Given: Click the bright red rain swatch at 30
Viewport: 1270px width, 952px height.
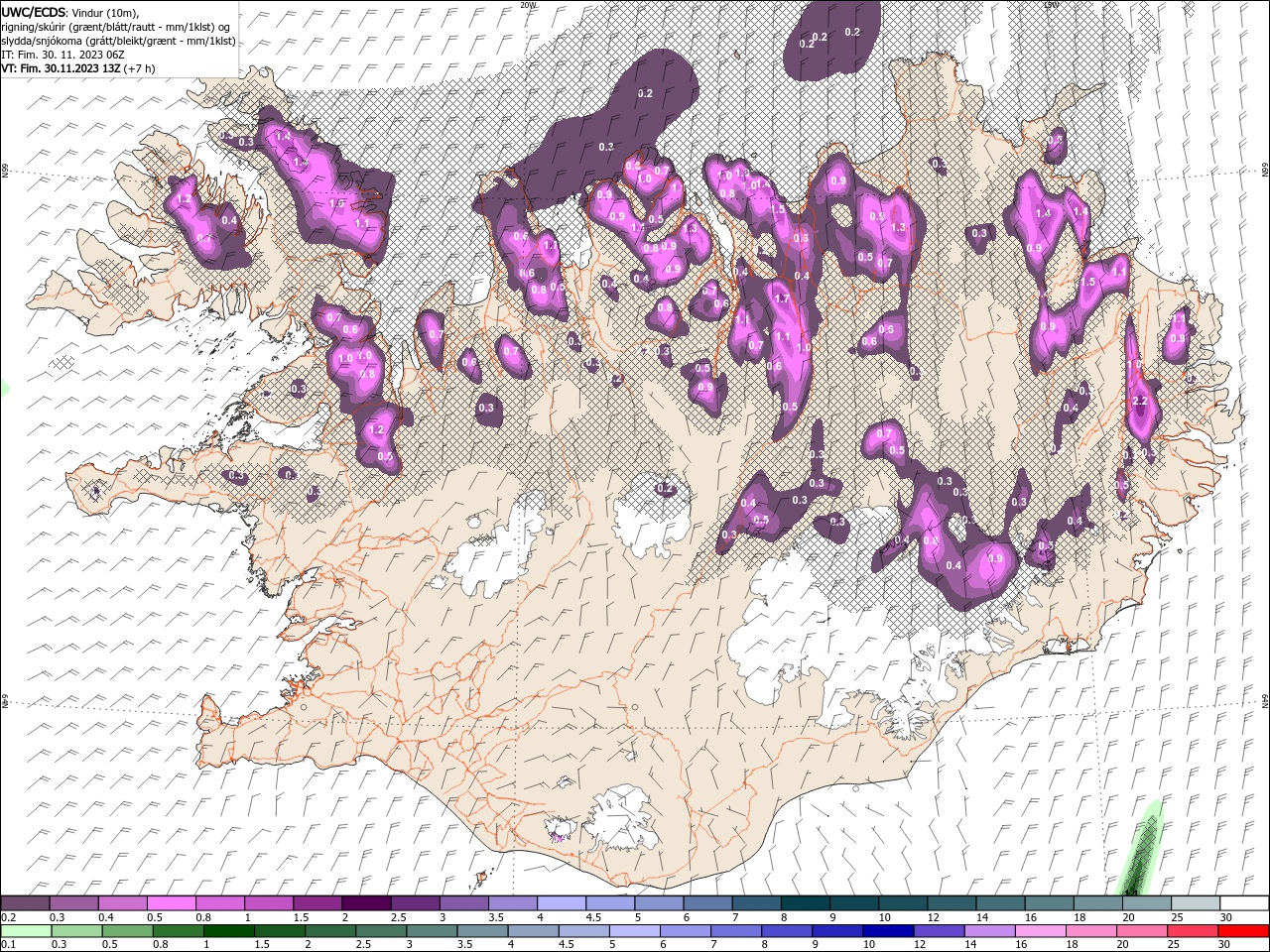Looking at the screenshot, I should [x=1242, y=931].
